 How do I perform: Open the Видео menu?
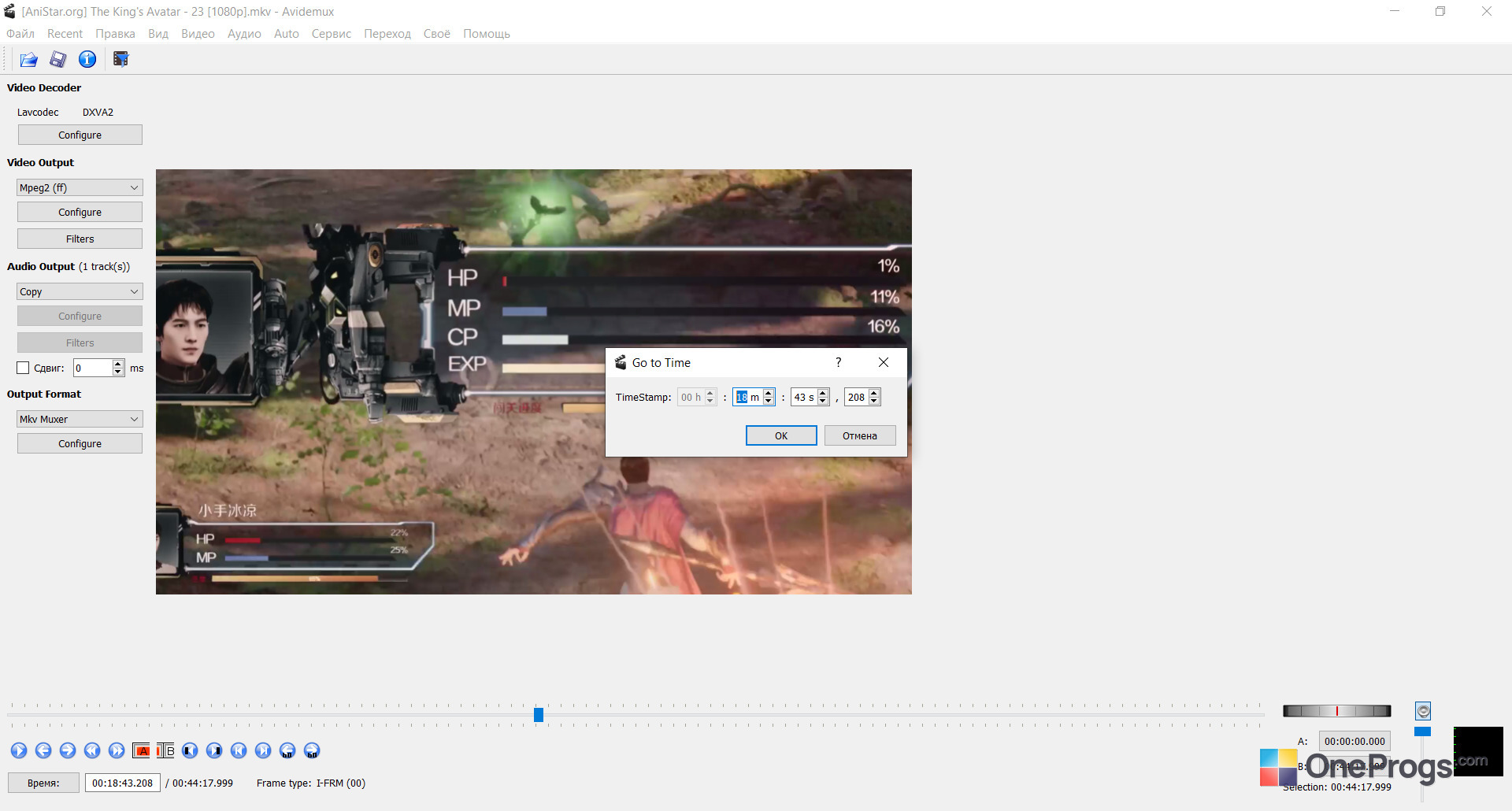tap(198, 34)
